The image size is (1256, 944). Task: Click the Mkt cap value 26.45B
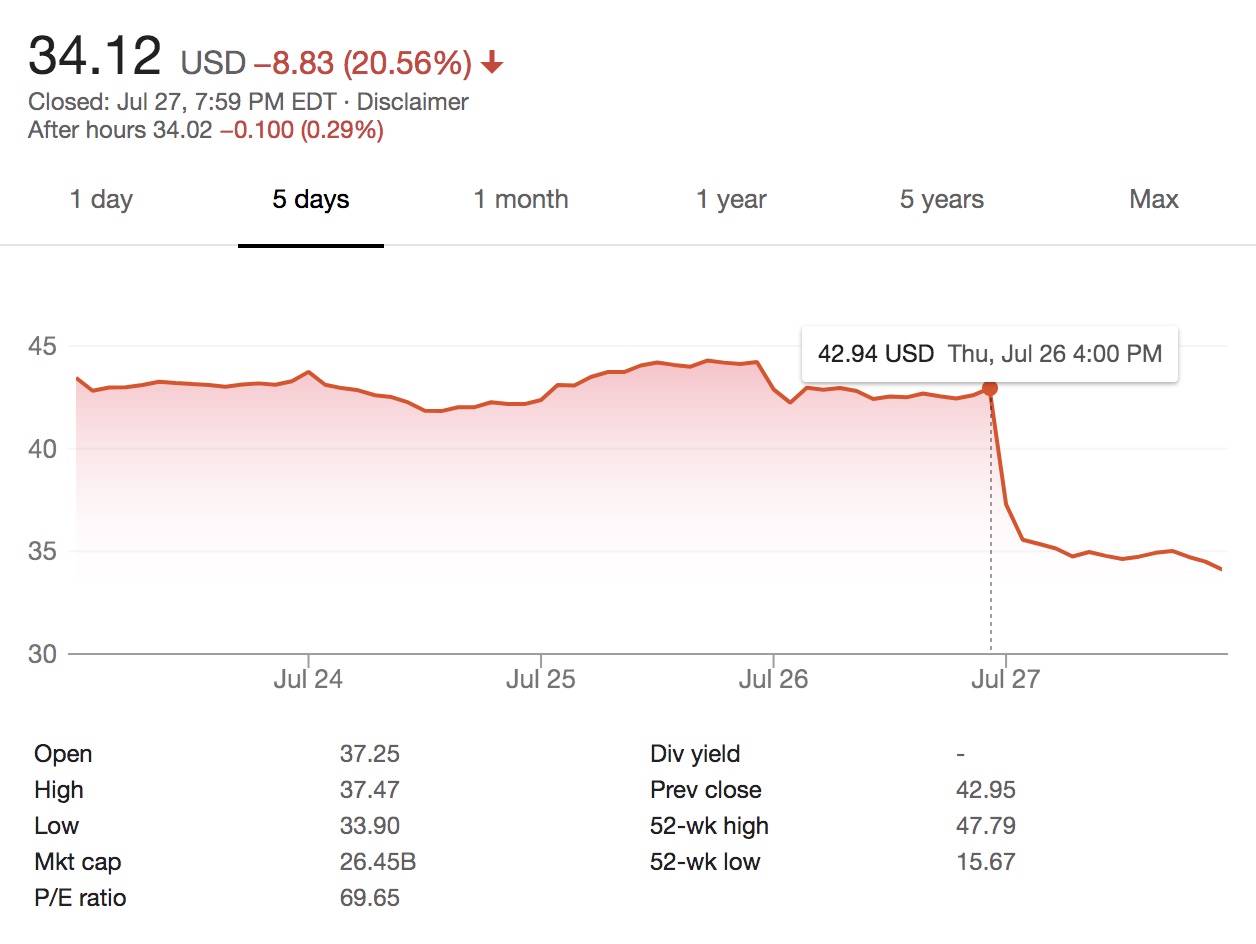[x=370, y=861]
